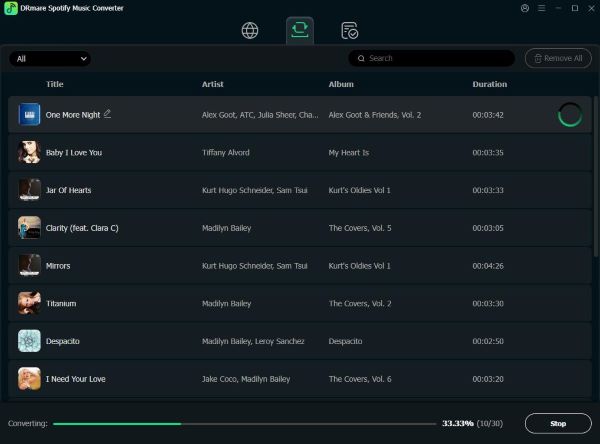Click Titanium album cover thumbnail
The height and width of the screenshot is (444, 600).
tap(29, 303)
